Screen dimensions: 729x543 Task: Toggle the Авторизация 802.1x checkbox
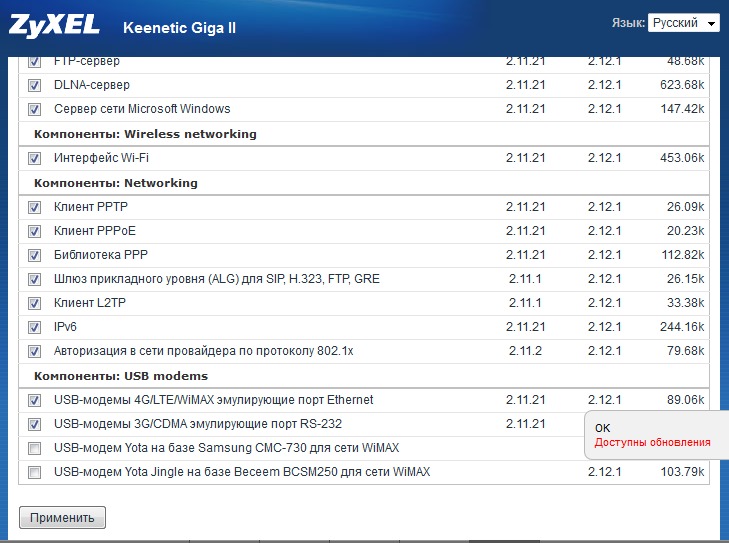tap(34, 351)
